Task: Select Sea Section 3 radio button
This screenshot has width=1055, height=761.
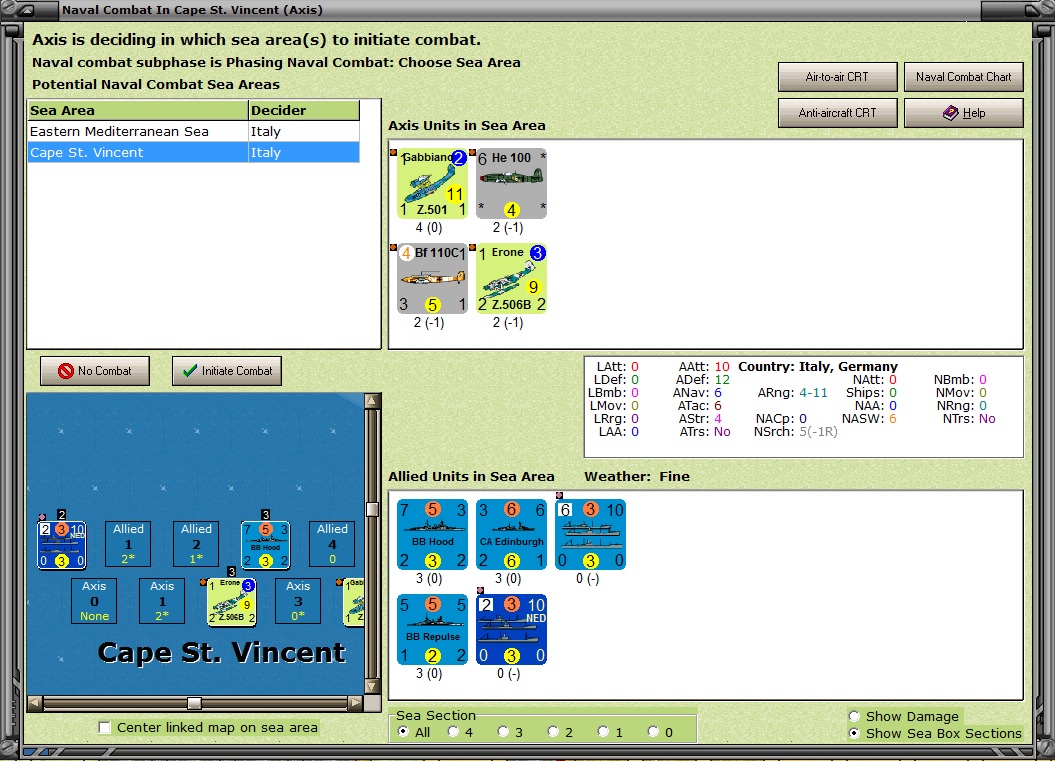Action: [503, 731]
